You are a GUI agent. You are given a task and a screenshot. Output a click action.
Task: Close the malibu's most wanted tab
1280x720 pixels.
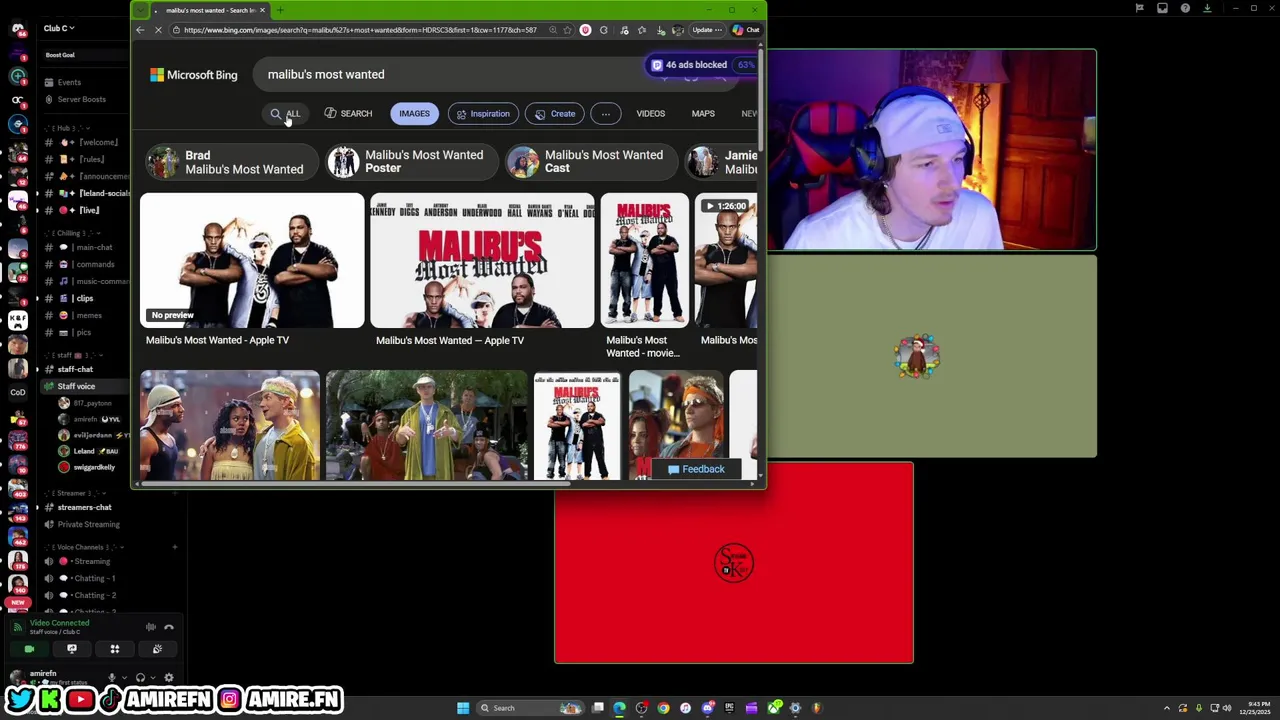point(262,10)
